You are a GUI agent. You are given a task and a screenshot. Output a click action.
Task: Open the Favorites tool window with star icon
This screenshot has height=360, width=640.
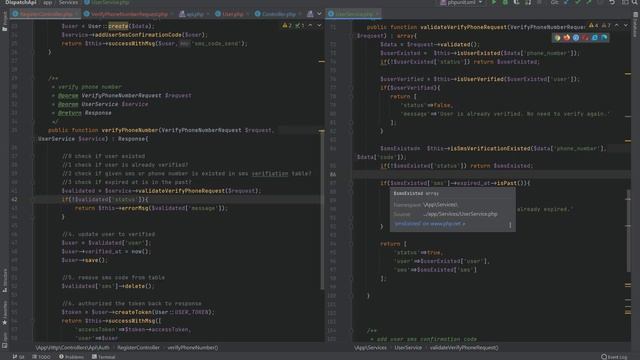(4, 313)
